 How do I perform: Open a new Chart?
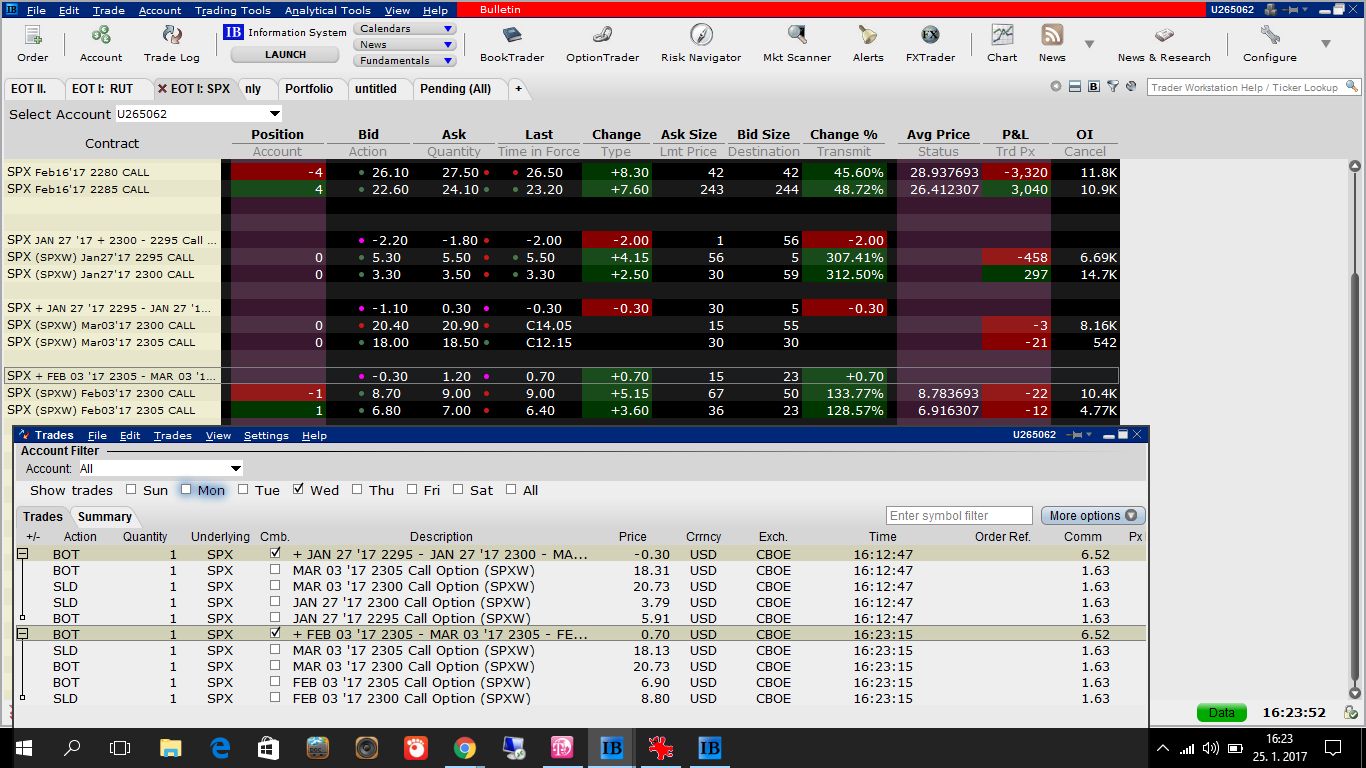point(1002,43)
